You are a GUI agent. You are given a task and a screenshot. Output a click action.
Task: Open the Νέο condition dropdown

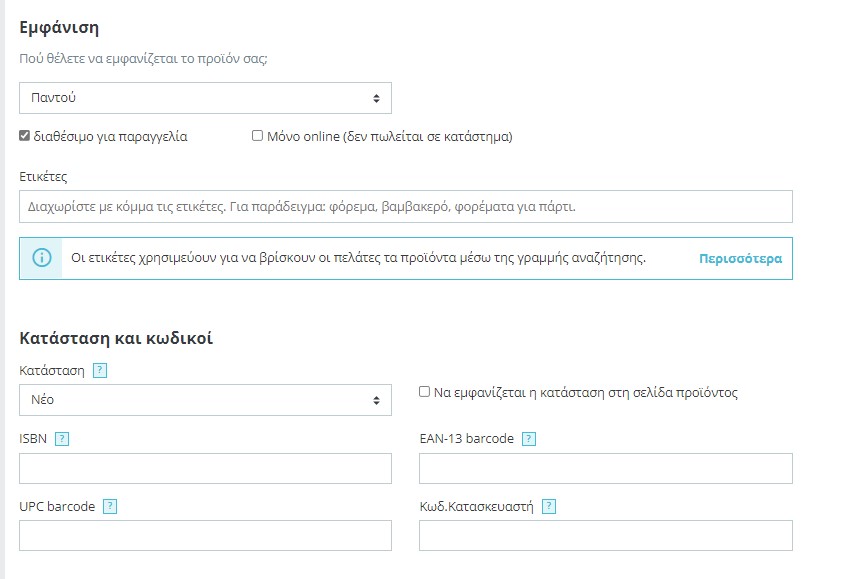pyautogui.click(x=205, y=400)
